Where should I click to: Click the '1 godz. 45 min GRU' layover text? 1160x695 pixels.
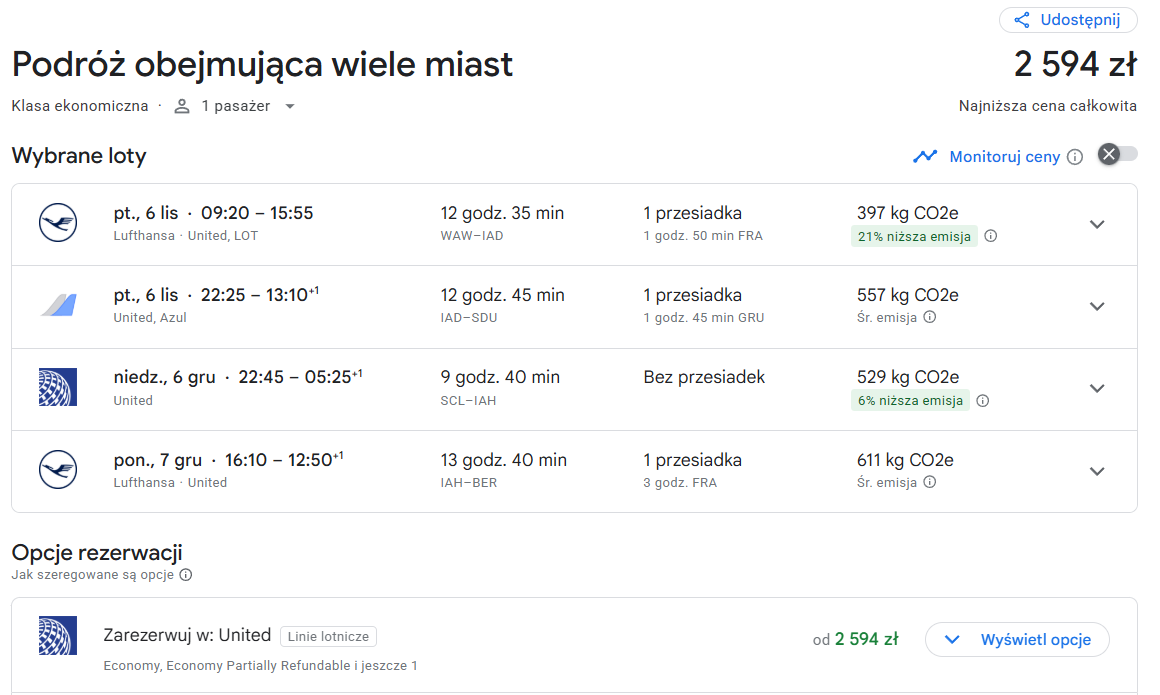pyautogui.click(x=704, y=318)
